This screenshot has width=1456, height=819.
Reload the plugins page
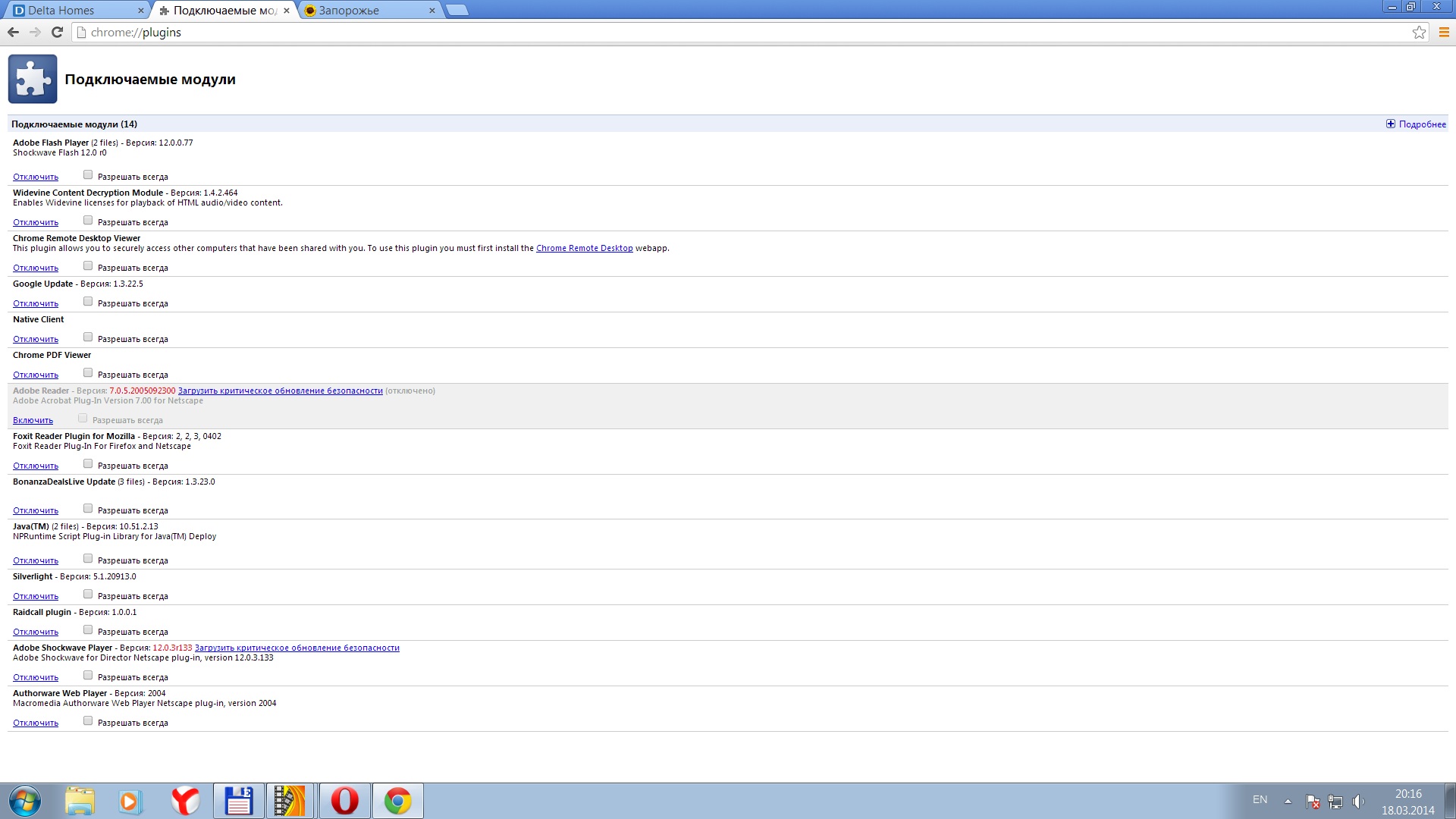57,32
